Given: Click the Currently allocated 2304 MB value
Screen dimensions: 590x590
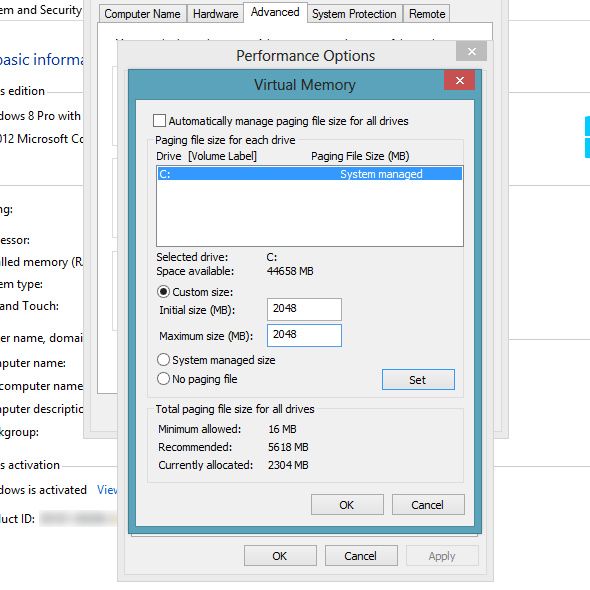Looking at the screenshot, I should click(x=288, y=465).
